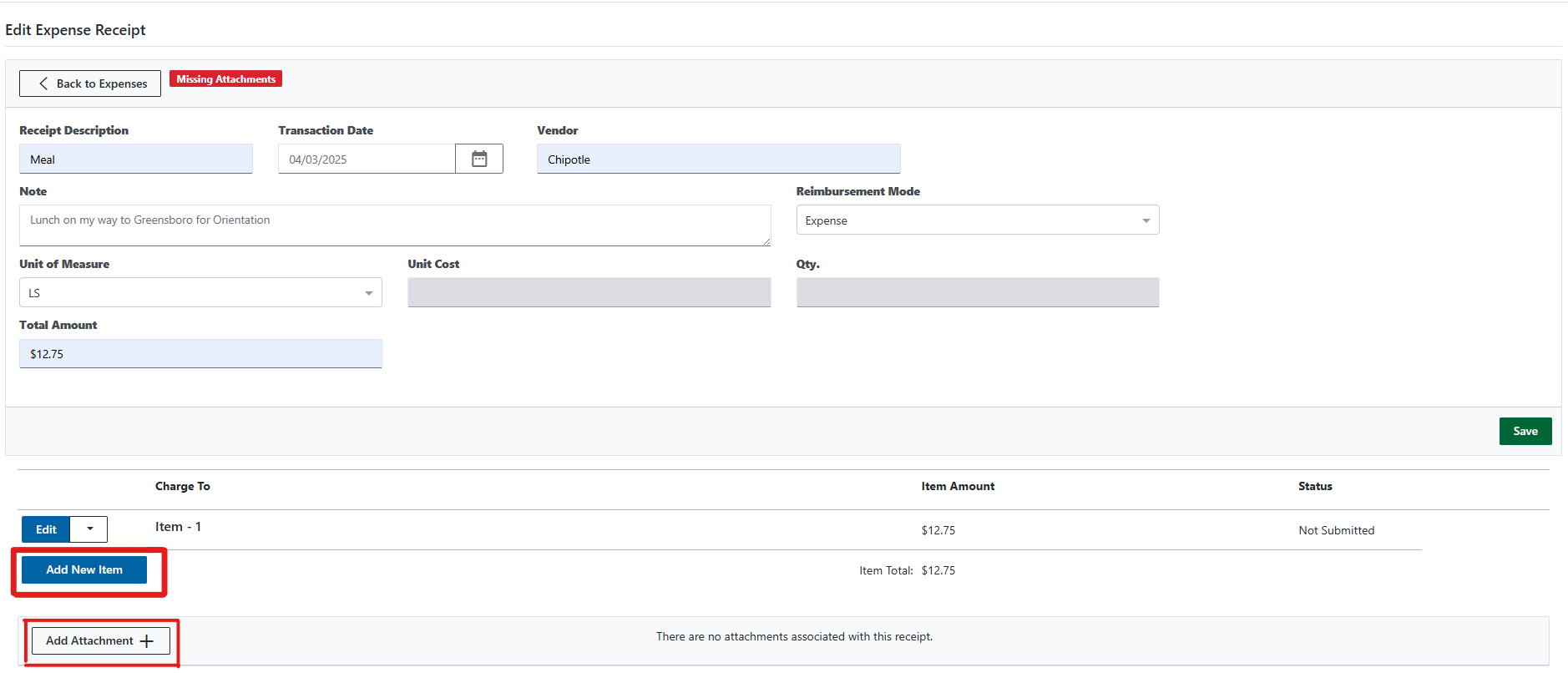Click the disabled Qty. field

point(977,293)
